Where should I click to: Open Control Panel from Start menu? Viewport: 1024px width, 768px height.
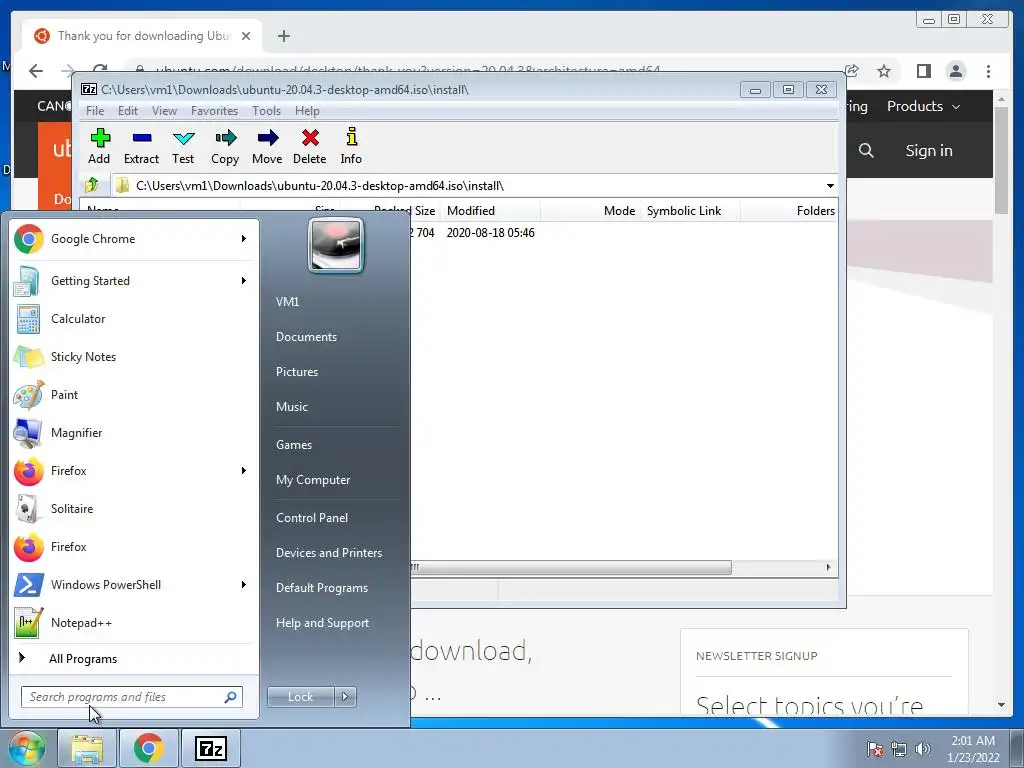click(312, 518)
